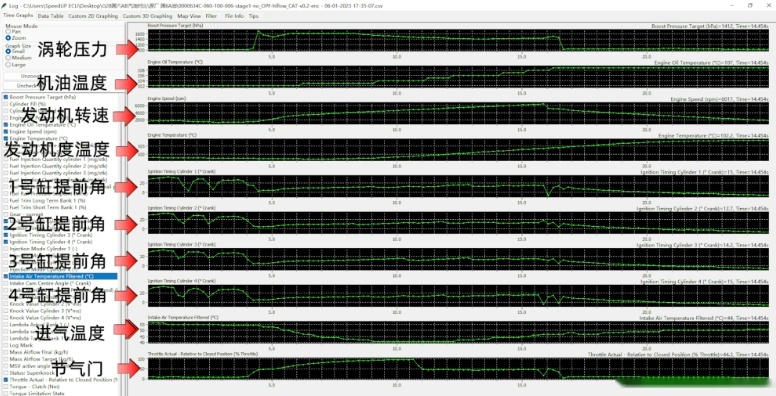The image size is (776, 396).
Task: Toggle Ignition Timing Cylinder 4 checkbox
Action: pyautogui.click(x=6, y=242)
